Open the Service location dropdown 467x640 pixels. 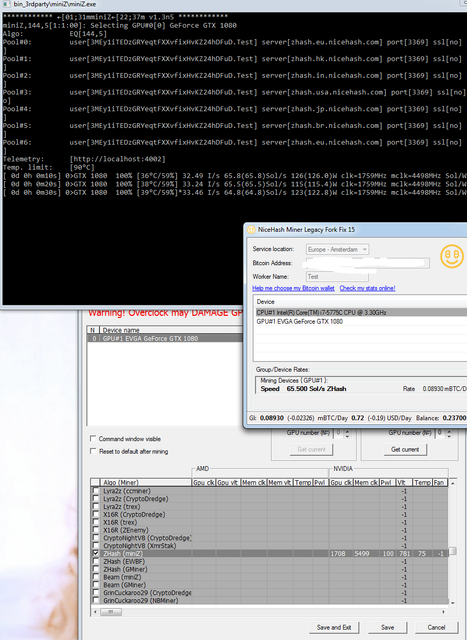[338, 249]
